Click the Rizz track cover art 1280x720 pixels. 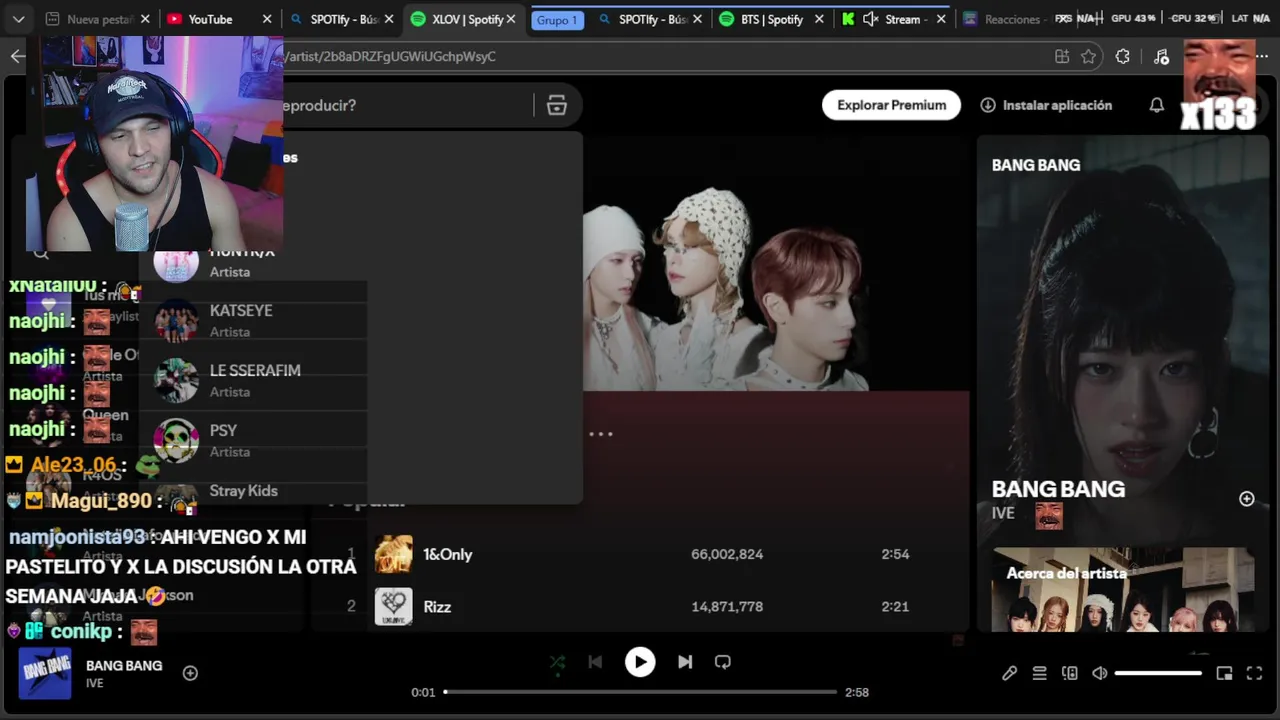coord(393,606)
